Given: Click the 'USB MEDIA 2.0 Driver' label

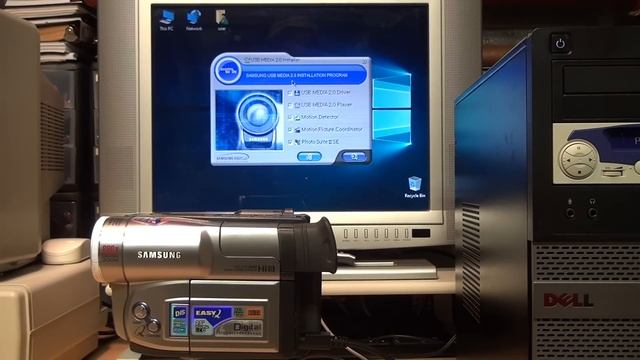Looking at the screenshot, I should (326, 93).
